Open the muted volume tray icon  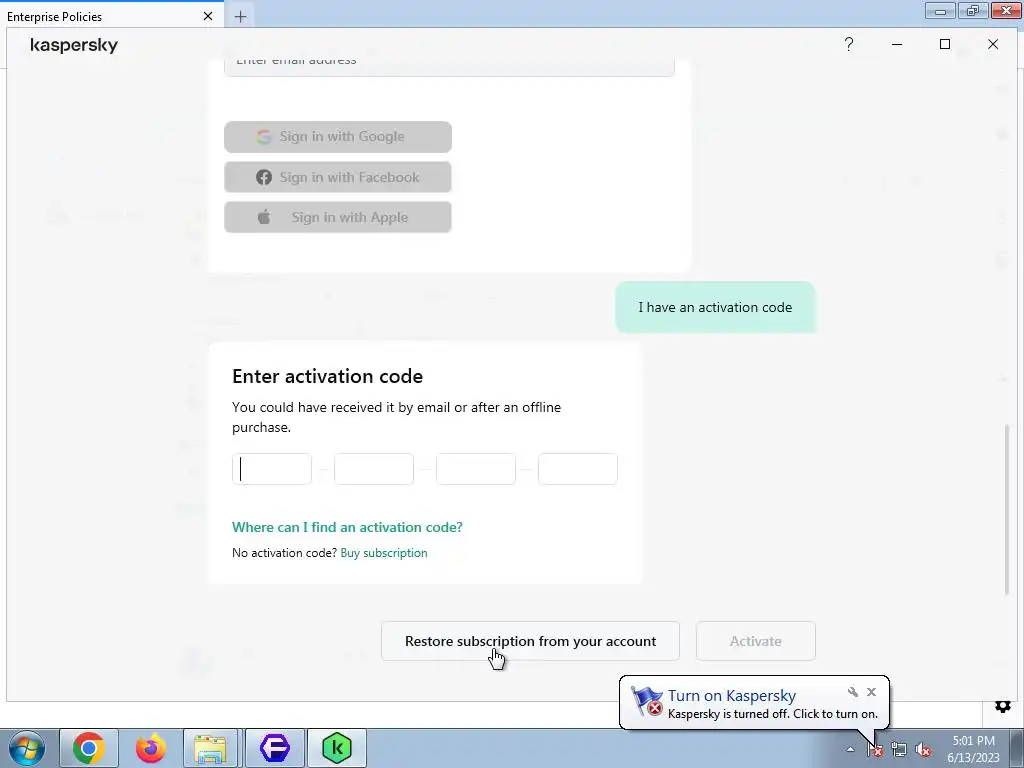tap(923, 750)
